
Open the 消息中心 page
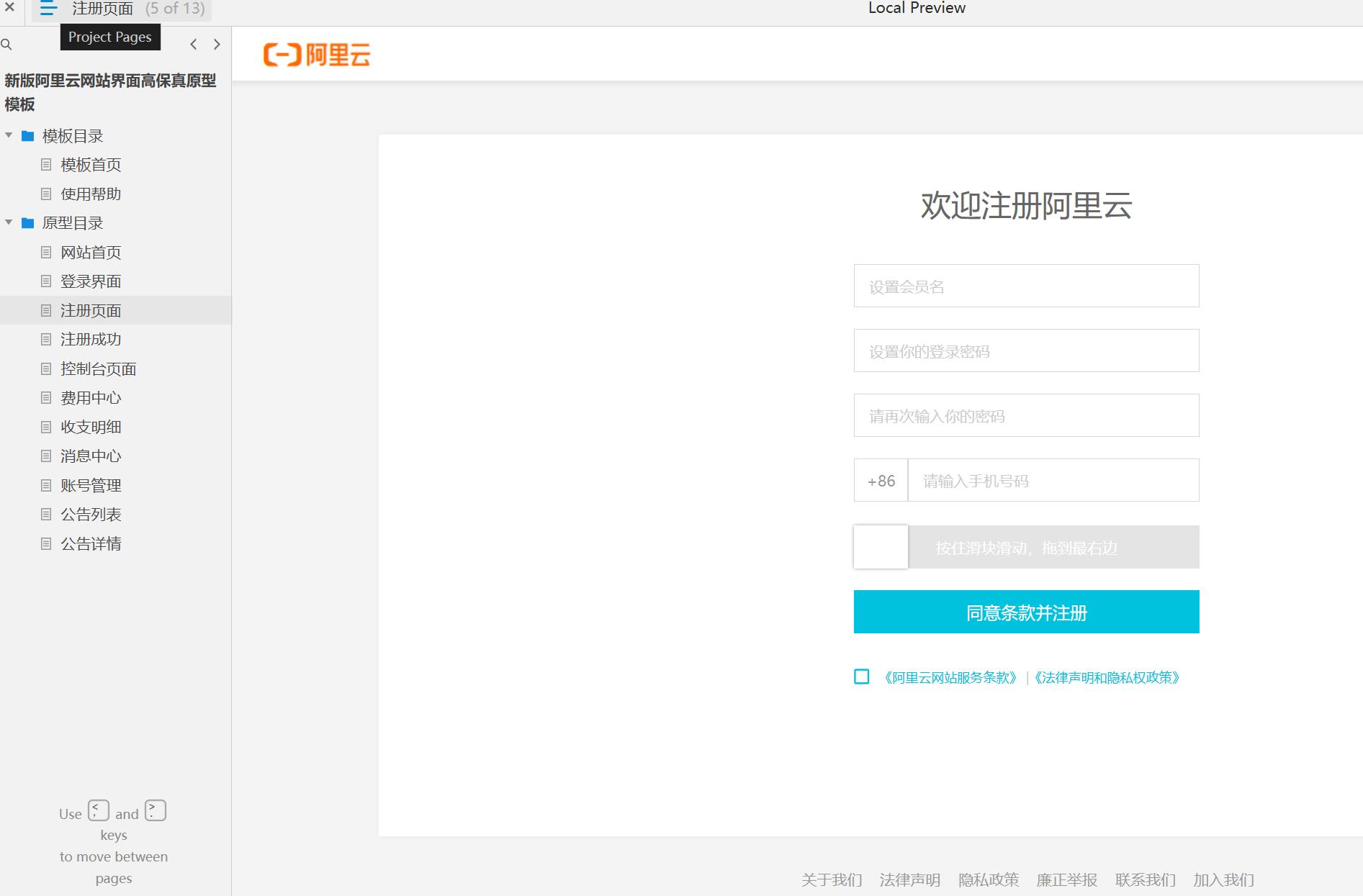(91, 456)
